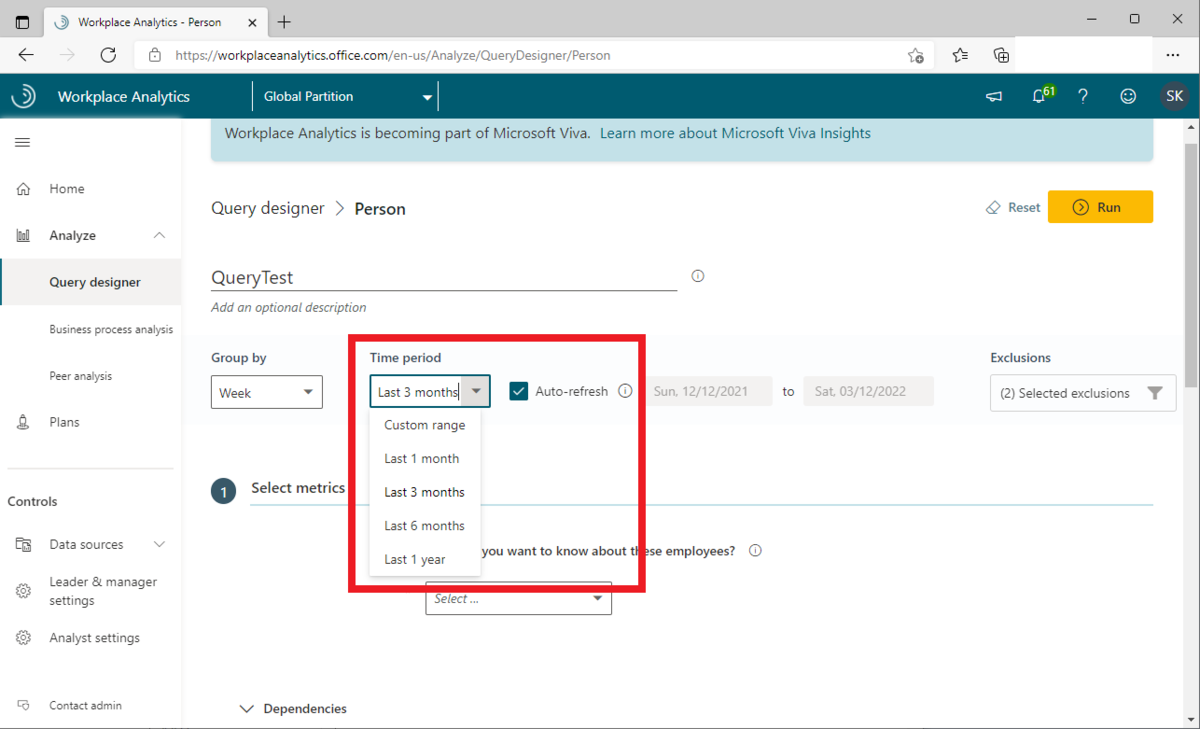1200x729 pixels.
Task: Click Add an optional description field
Action: pos(288,307)
